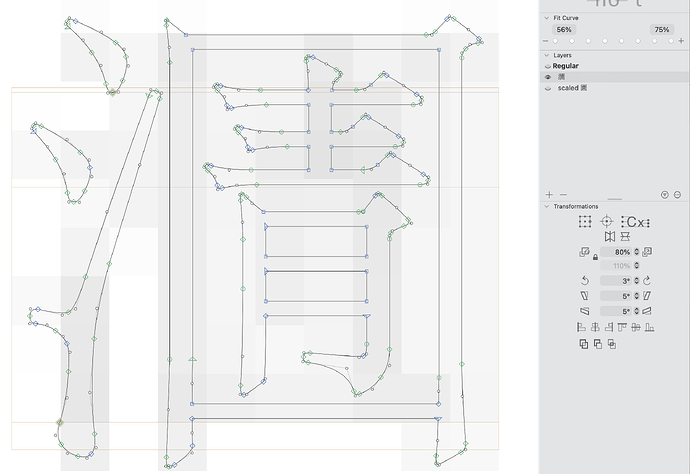Rotate selection clockwise by 3°

tap(647, 280)
